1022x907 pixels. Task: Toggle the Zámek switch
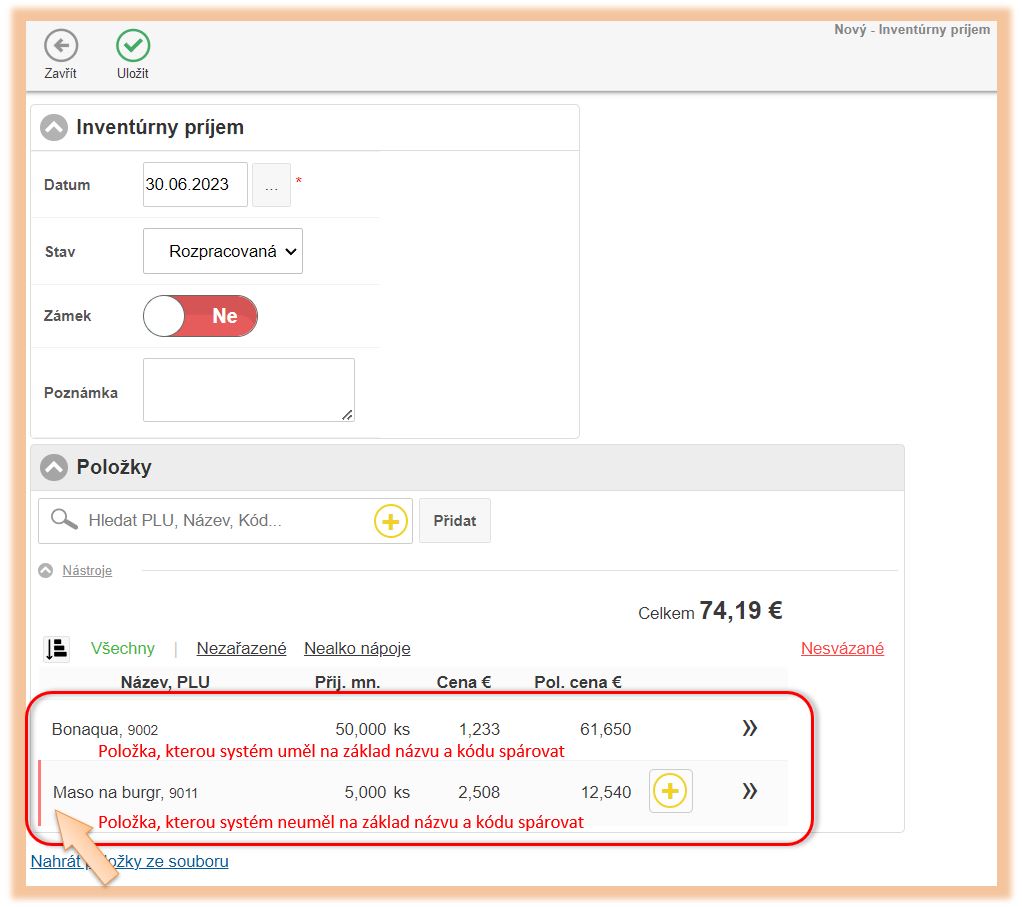201,316
